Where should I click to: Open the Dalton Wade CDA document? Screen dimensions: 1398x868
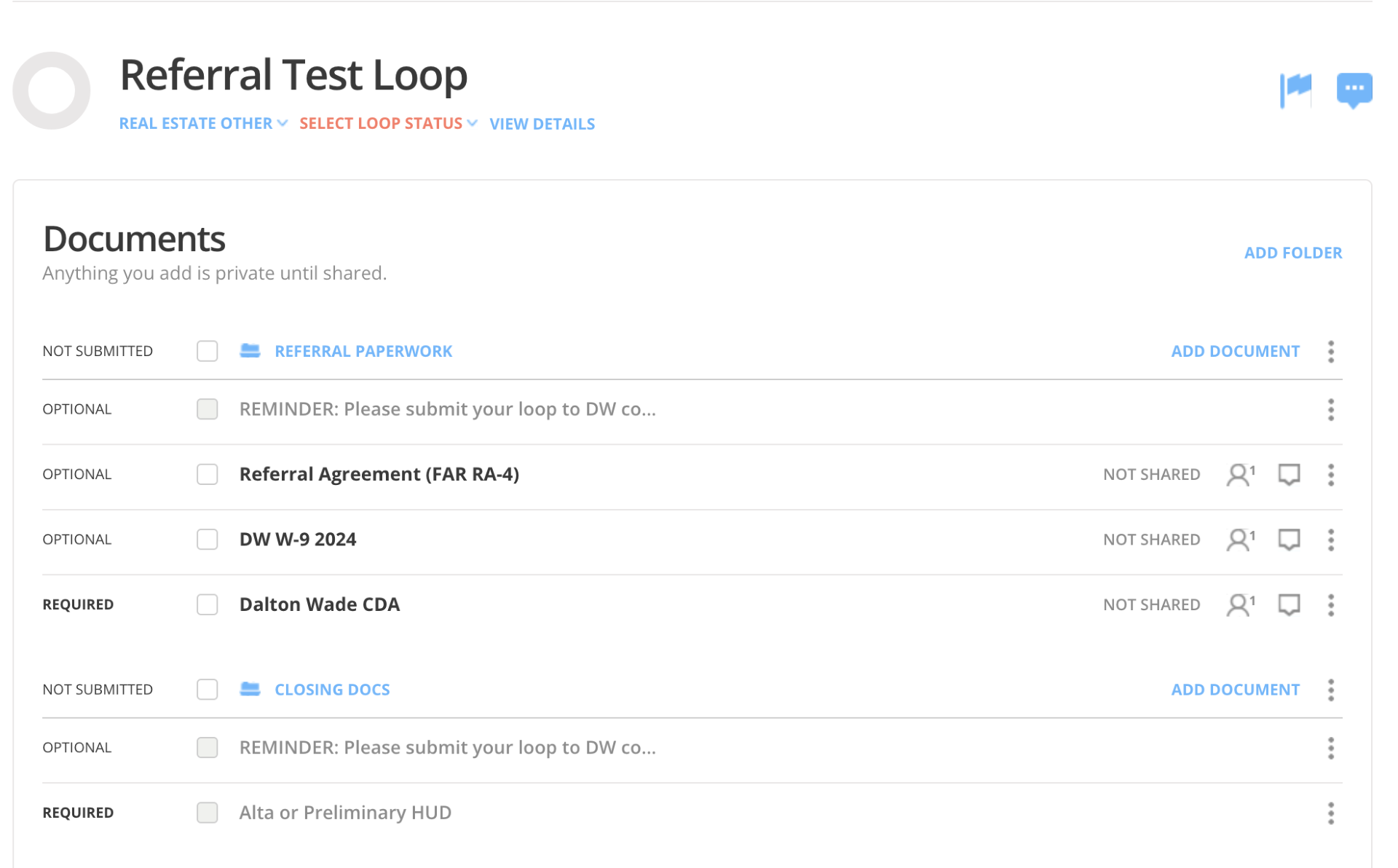coord(319,605)
